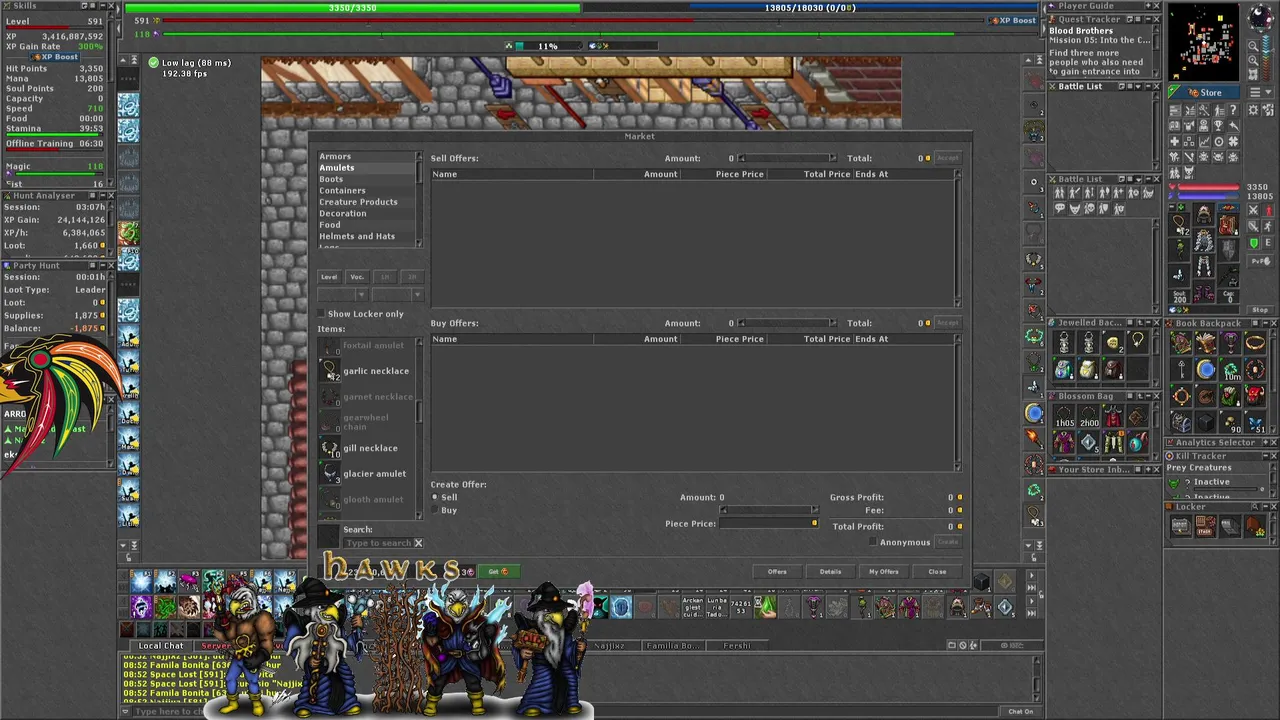
Task: Select glacier amulet in Items list
Action: [366, 474]
